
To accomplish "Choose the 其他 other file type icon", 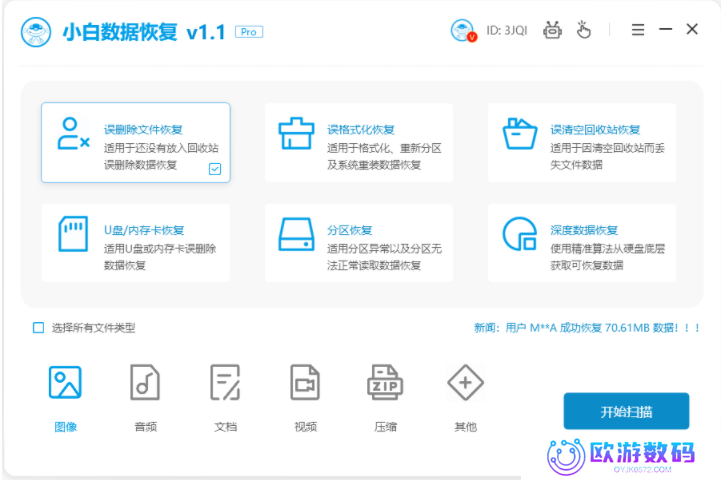I will (x=465, y=382).
